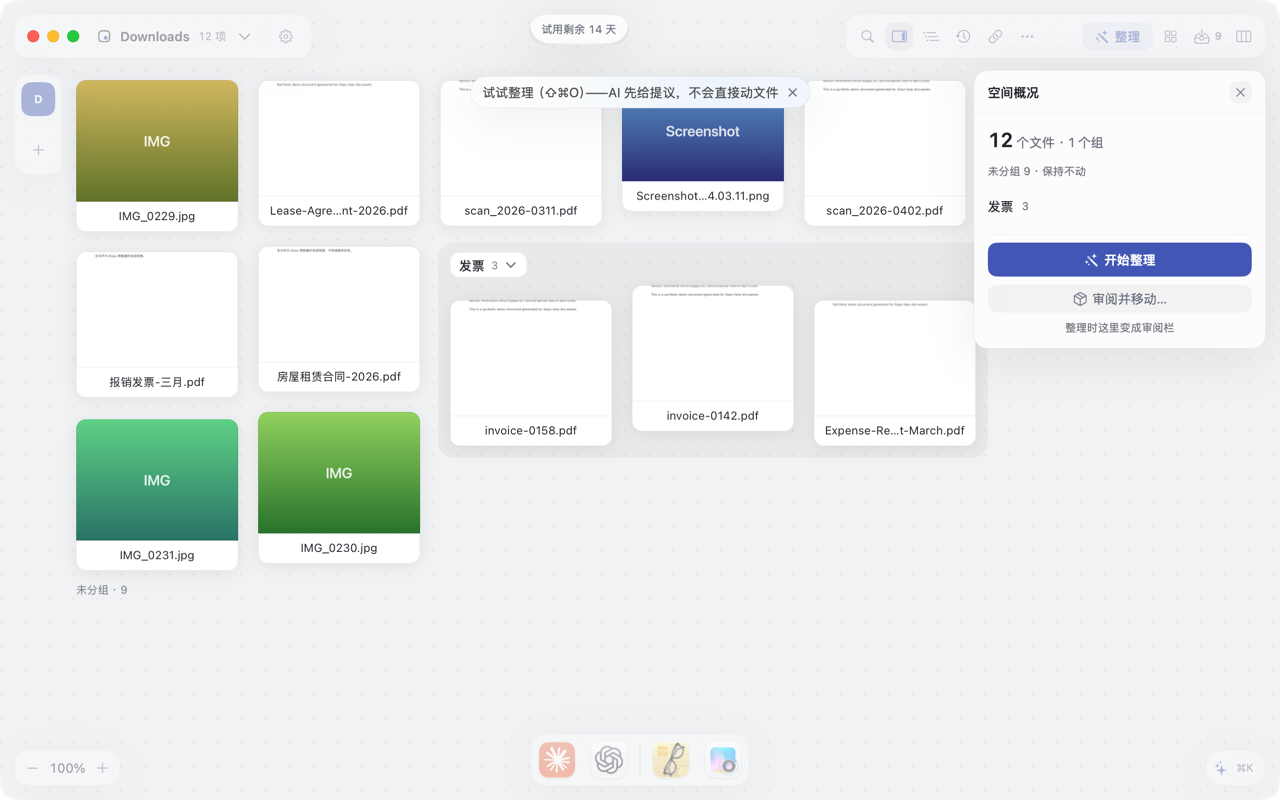Switch to list view icon
Screen dimensions: 1280x800
(931, 36)
